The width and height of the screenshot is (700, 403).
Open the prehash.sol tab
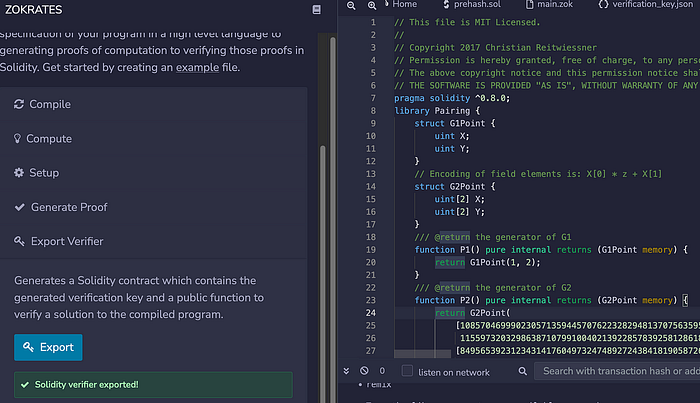coord(472,4)
